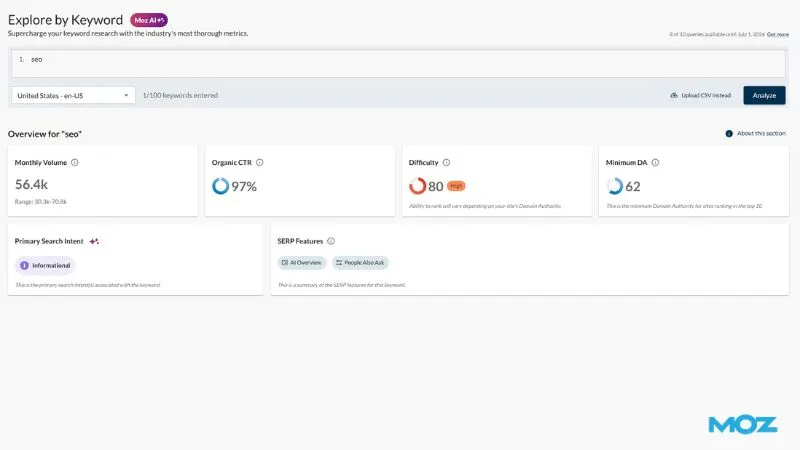Click the 56.4k monthly volume value

(x=31, y=184)
